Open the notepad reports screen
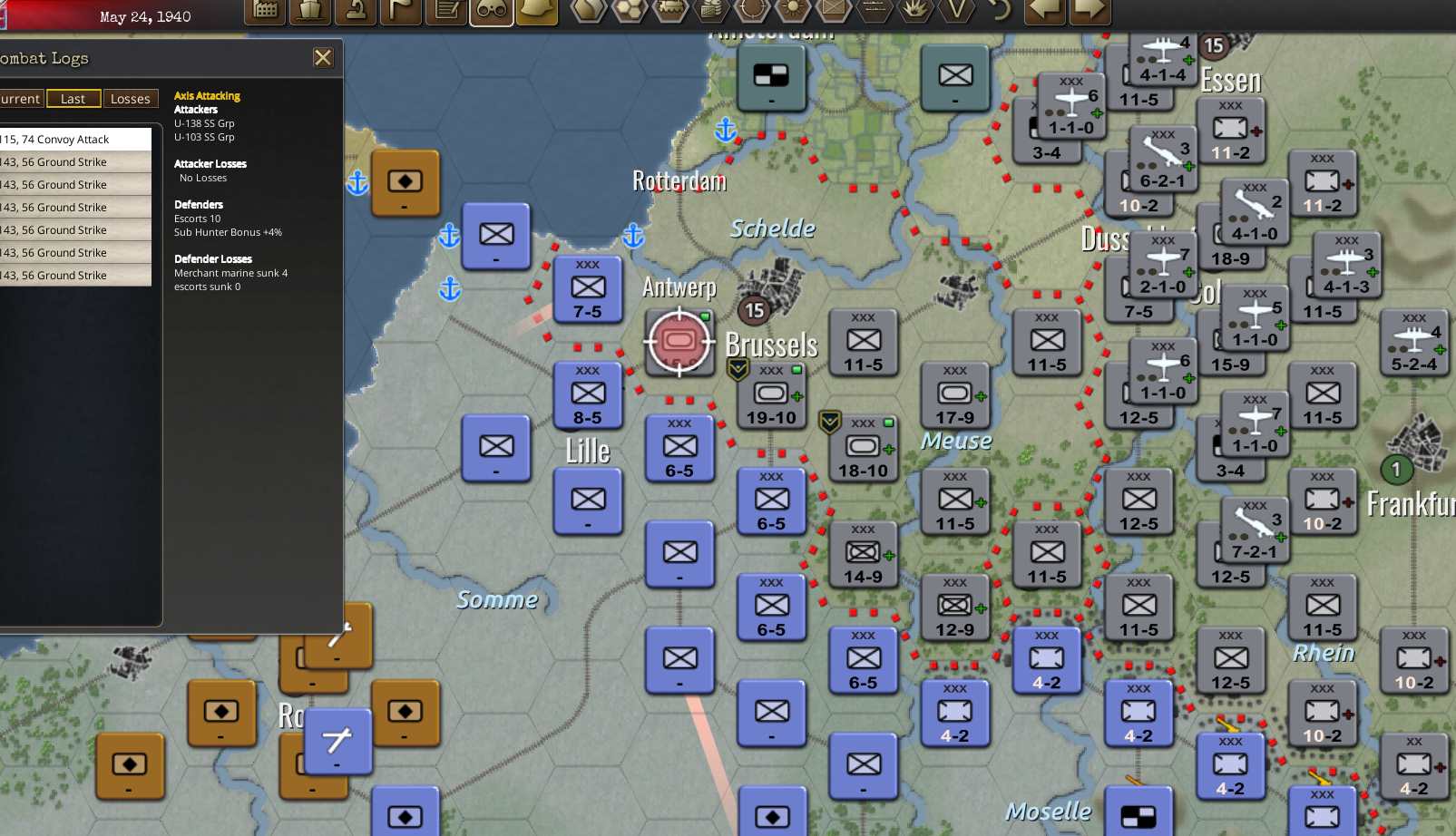Viewport: 1456px width, 836px height. point(446,11)
